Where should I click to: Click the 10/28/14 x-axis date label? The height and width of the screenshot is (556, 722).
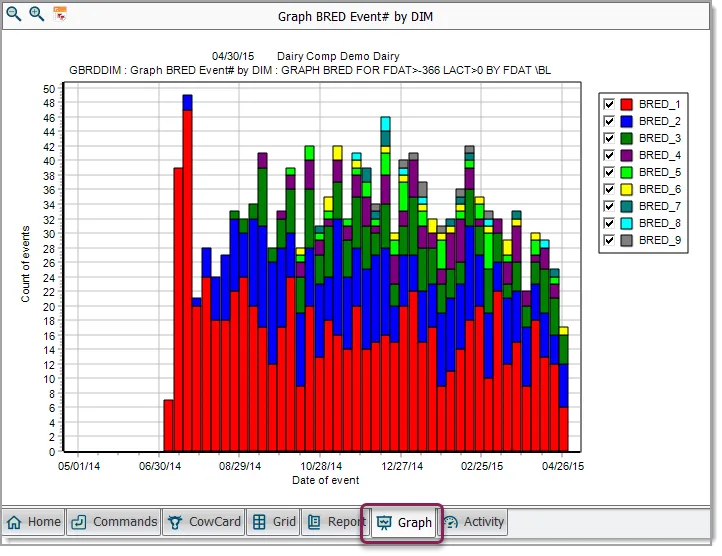321,466
